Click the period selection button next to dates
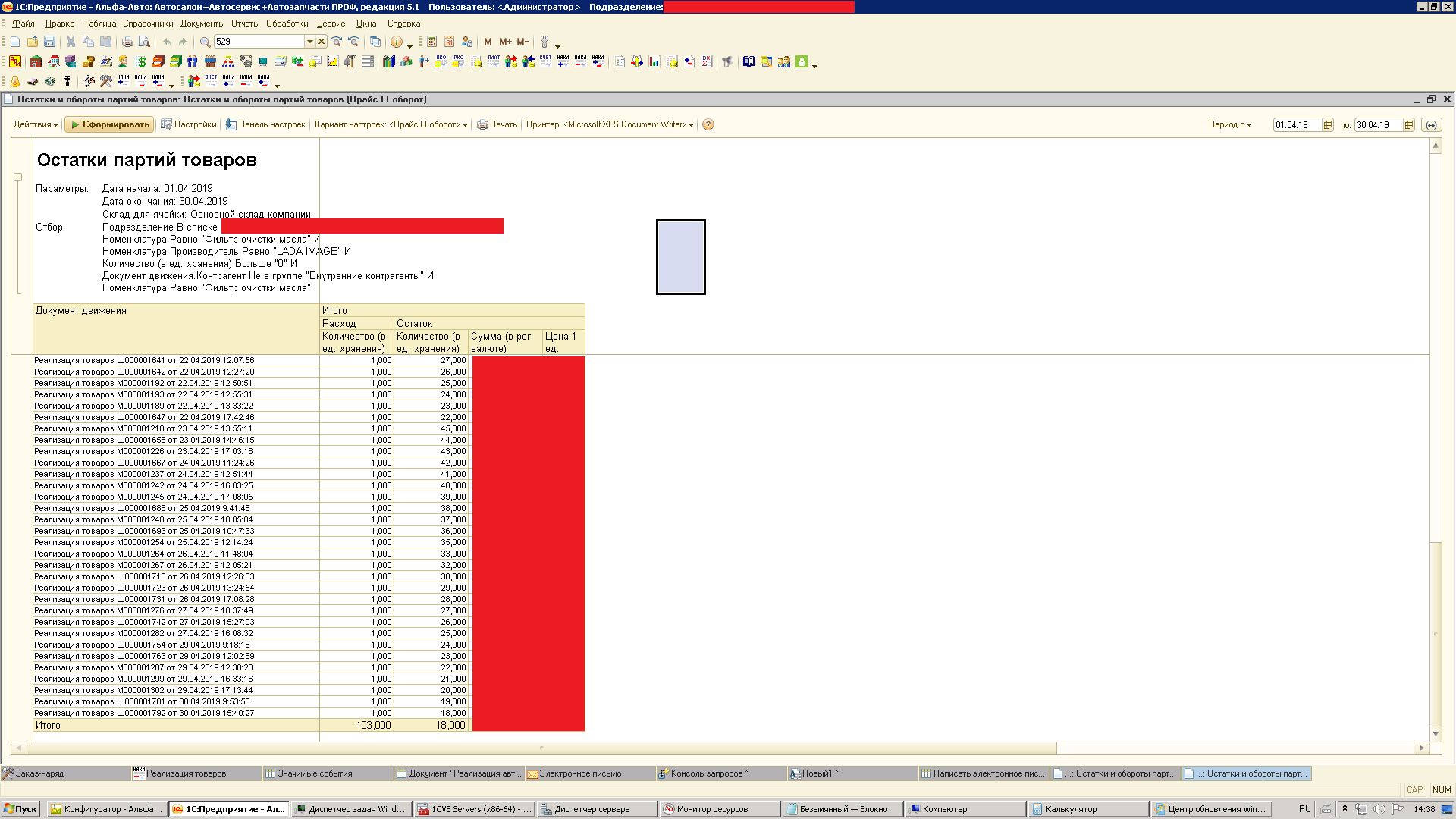The image size is (1456, 819). pos(1431,125)
